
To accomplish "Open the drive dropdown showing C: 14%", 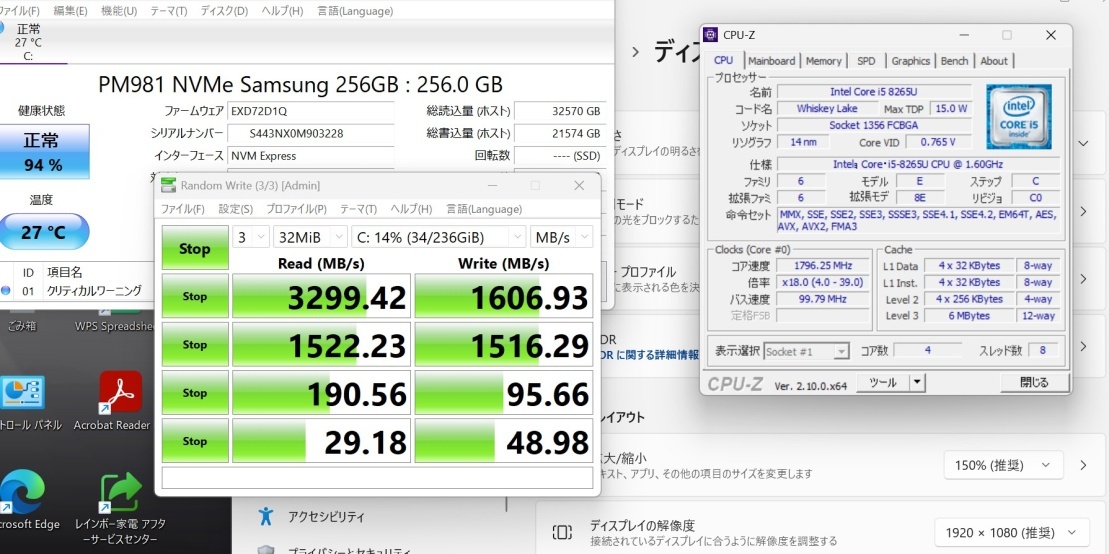I will pyautogui.click(x=438, y=237).
